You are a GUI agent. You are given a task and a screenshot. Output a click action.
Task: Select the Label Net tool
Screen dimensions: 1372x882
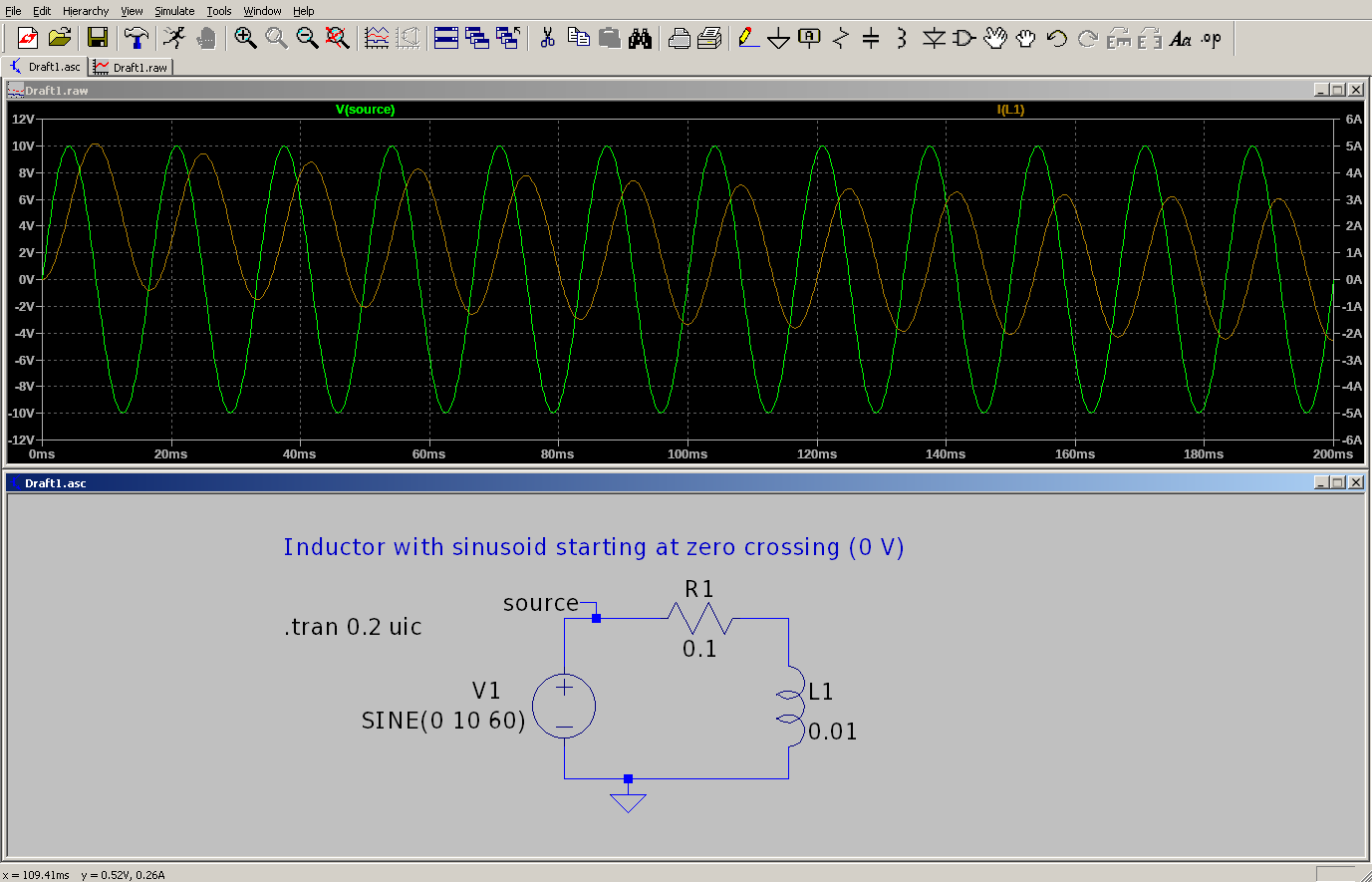click(x=808, y=38)
